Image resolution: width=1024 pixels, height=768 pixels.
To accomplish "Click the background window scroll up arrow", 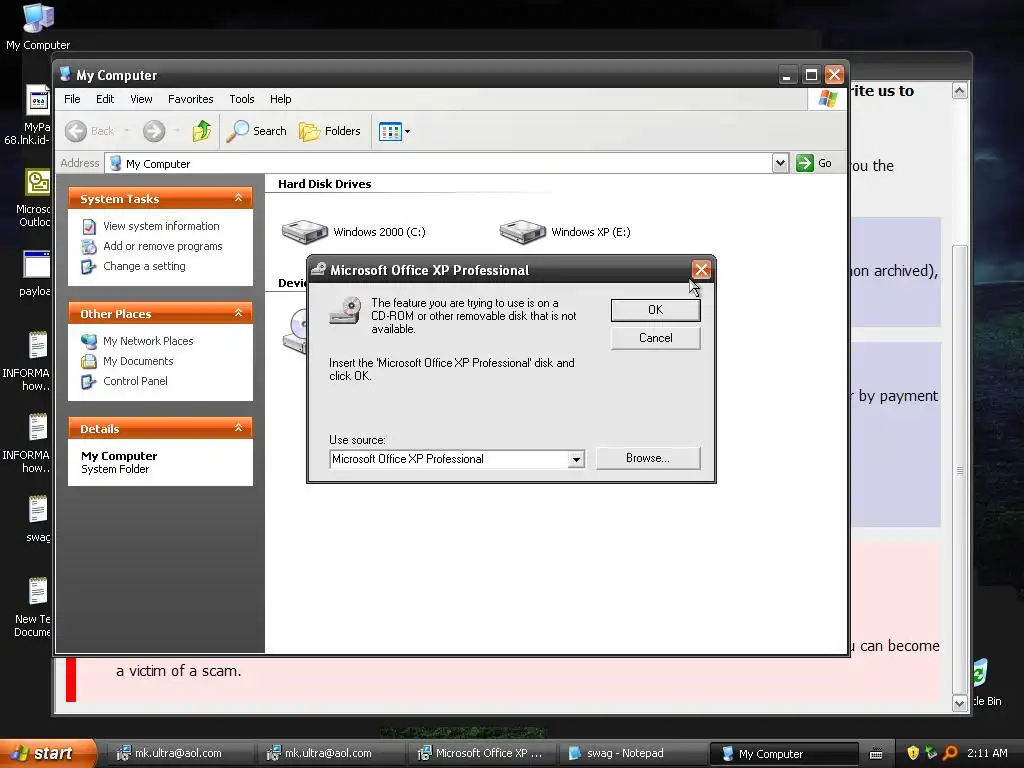I will (x=959, y=91).
